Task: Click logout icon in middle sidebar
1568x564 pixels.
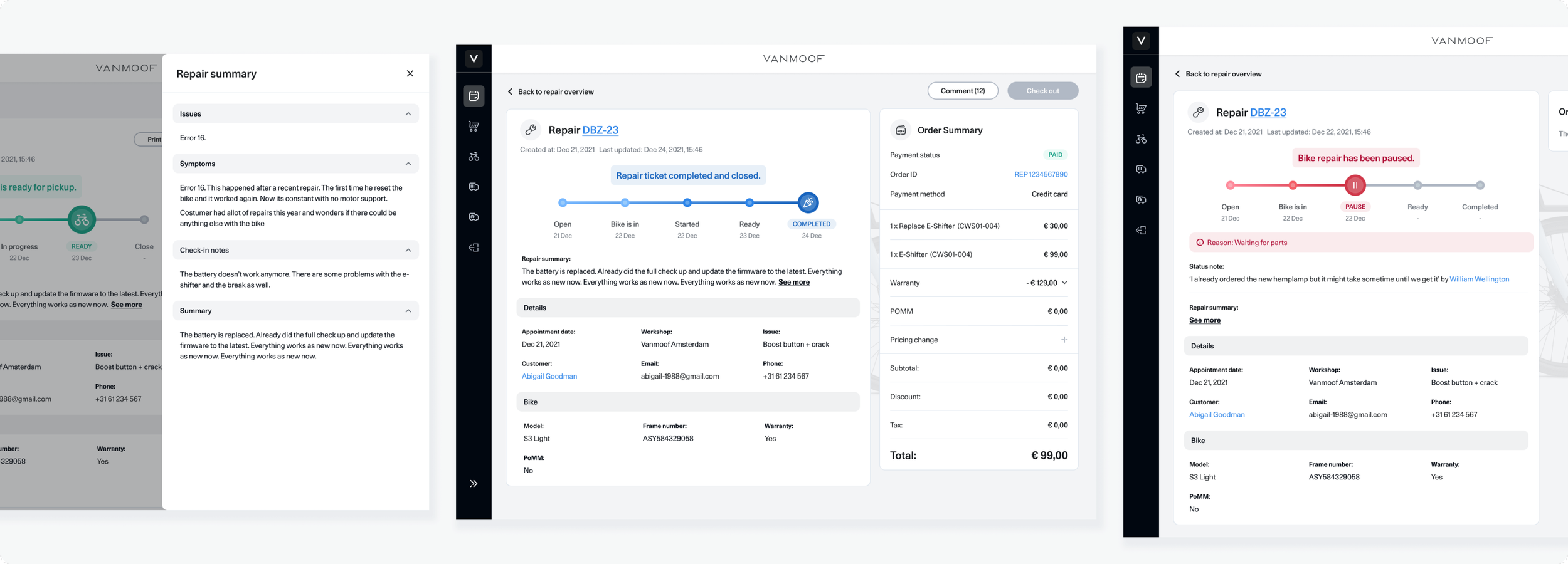Action: click(x=474, y=248)
